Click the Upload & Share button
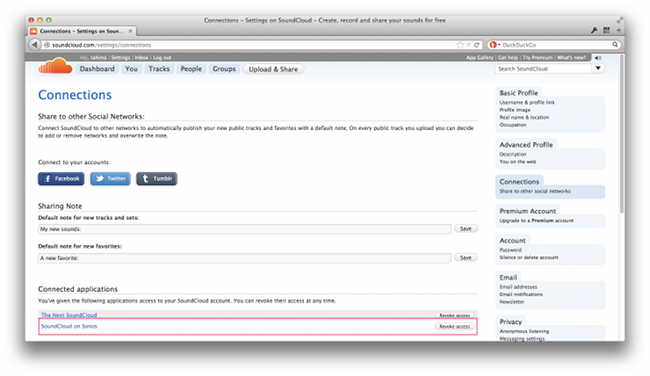The image size is (650, 376). [x=273, y=69]
